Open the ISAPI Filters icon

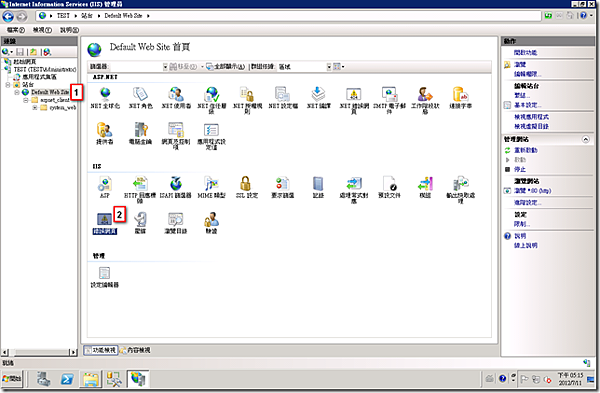pyautogui.click(x=176, y=184)
